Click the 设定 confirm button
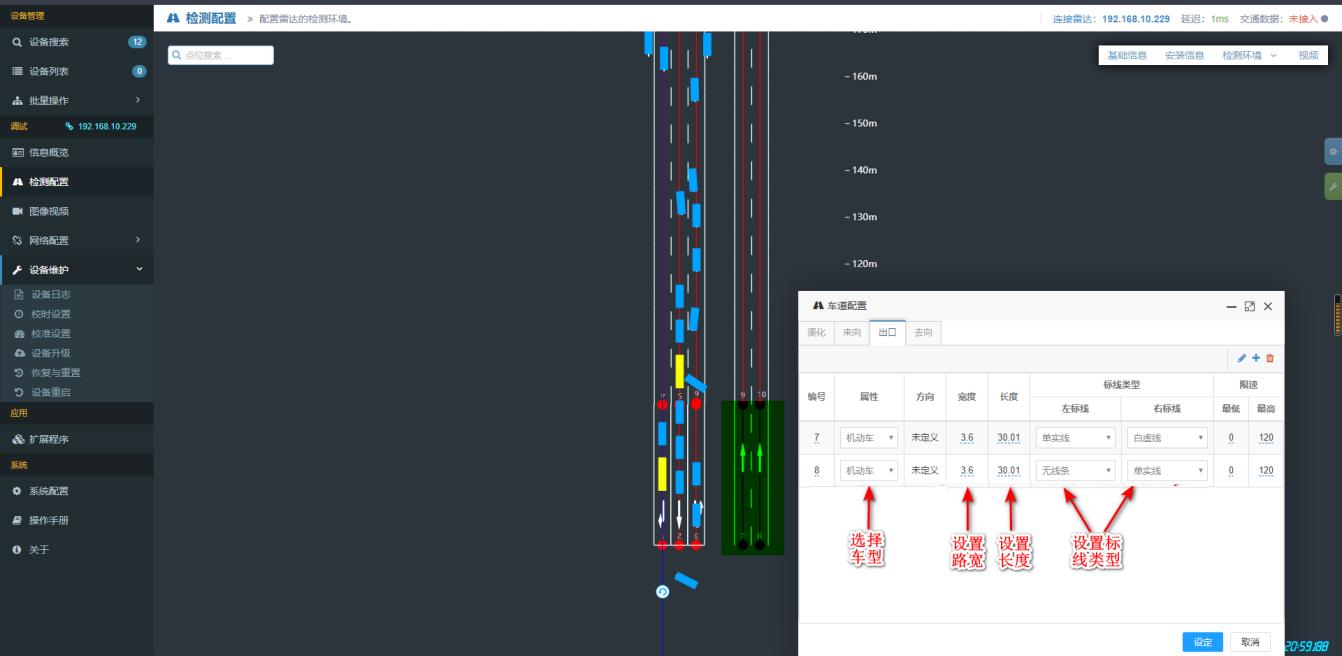The image size is (1342, 656). coord(1202,642)
